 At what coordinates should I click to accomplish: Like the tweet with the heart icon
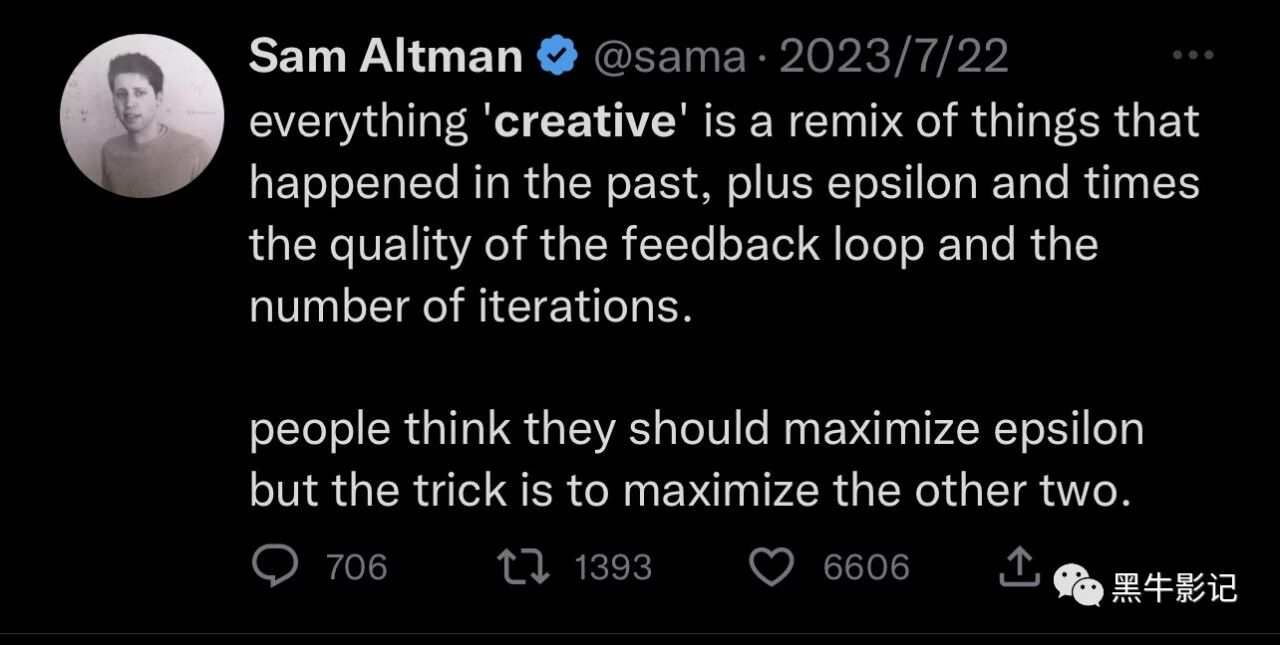point(771,567)
